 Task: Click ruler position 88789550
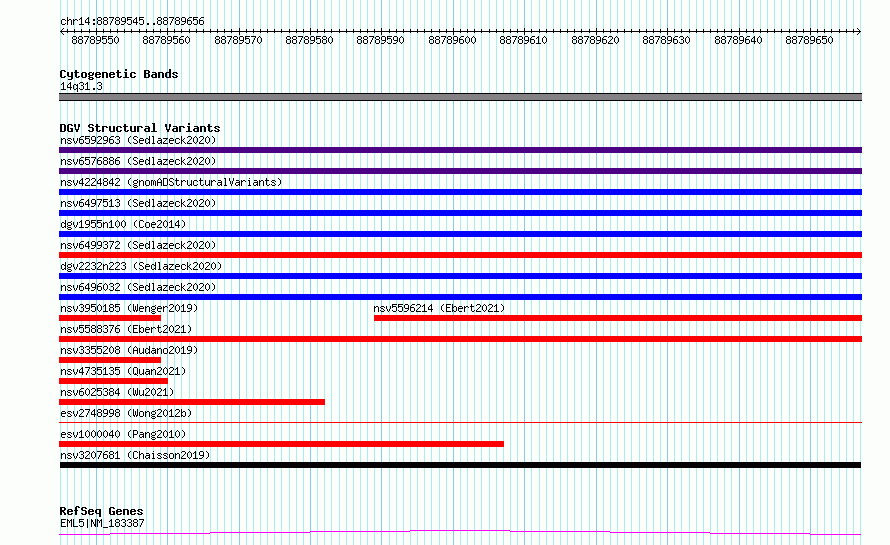[x=95, y=40]
